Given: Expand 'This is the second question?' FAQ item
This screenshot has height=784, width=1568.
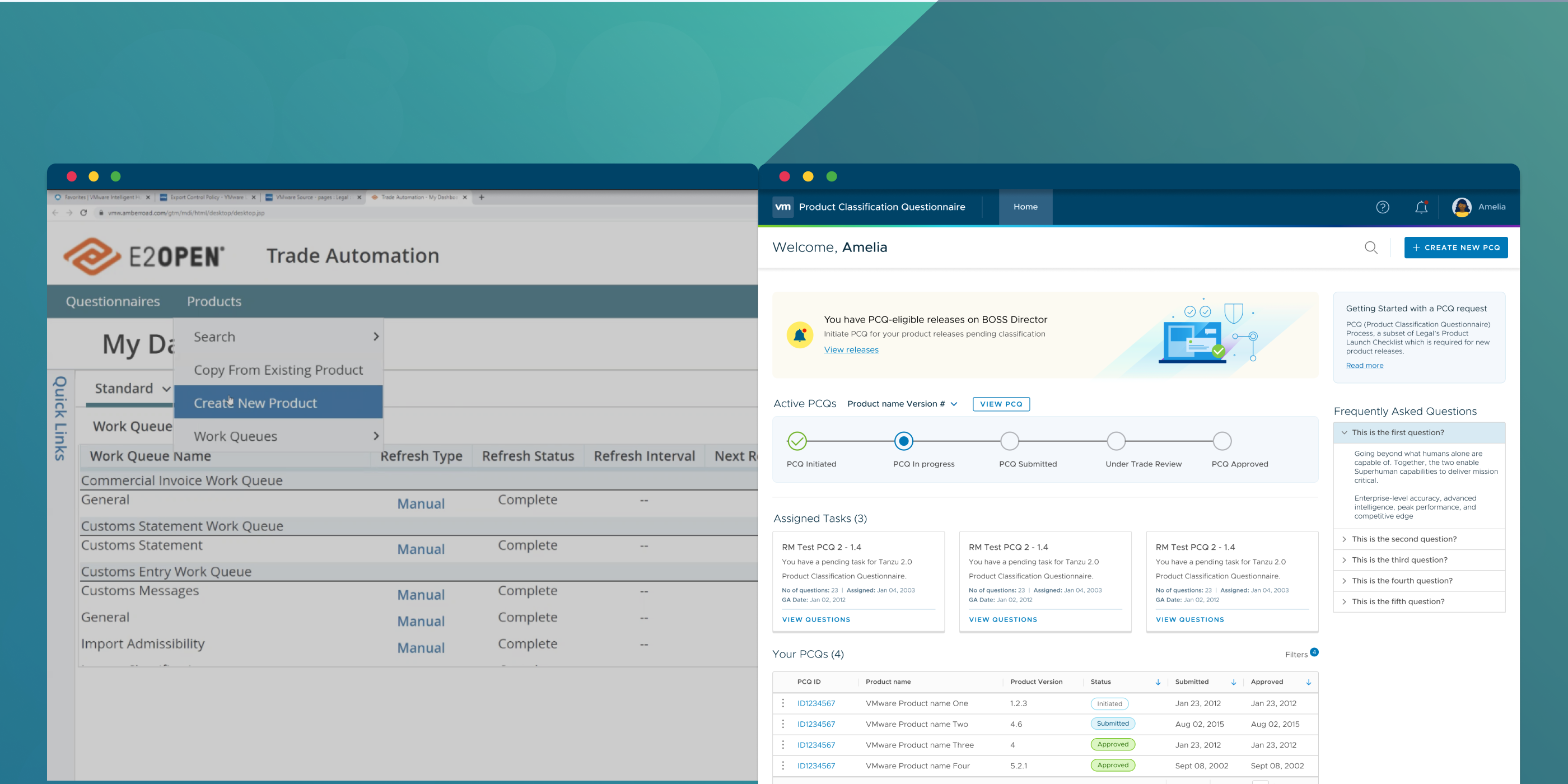Looking at the screenshot, I should click(x=1403, y=539).
